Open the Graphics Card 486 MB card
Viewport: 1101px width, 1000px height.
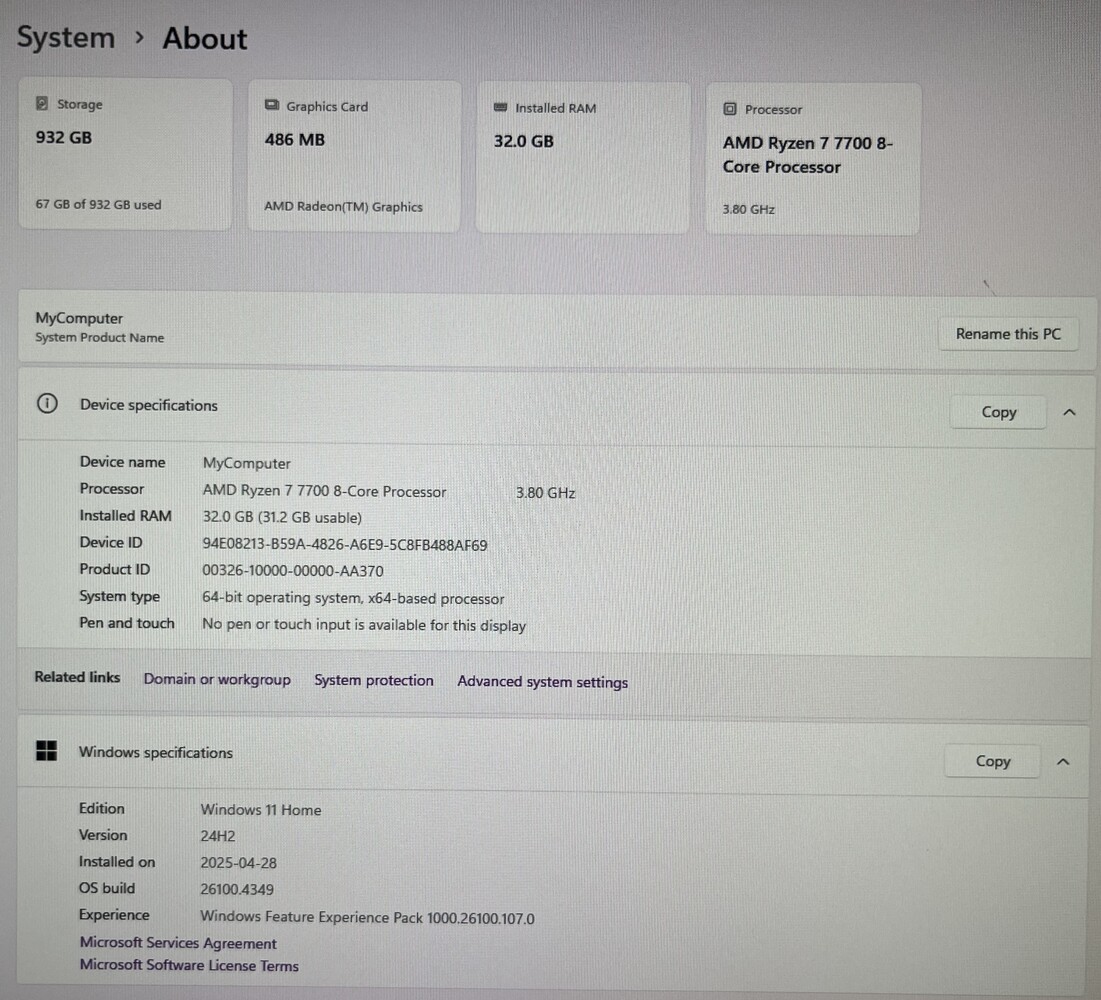[x=354, y=156]
